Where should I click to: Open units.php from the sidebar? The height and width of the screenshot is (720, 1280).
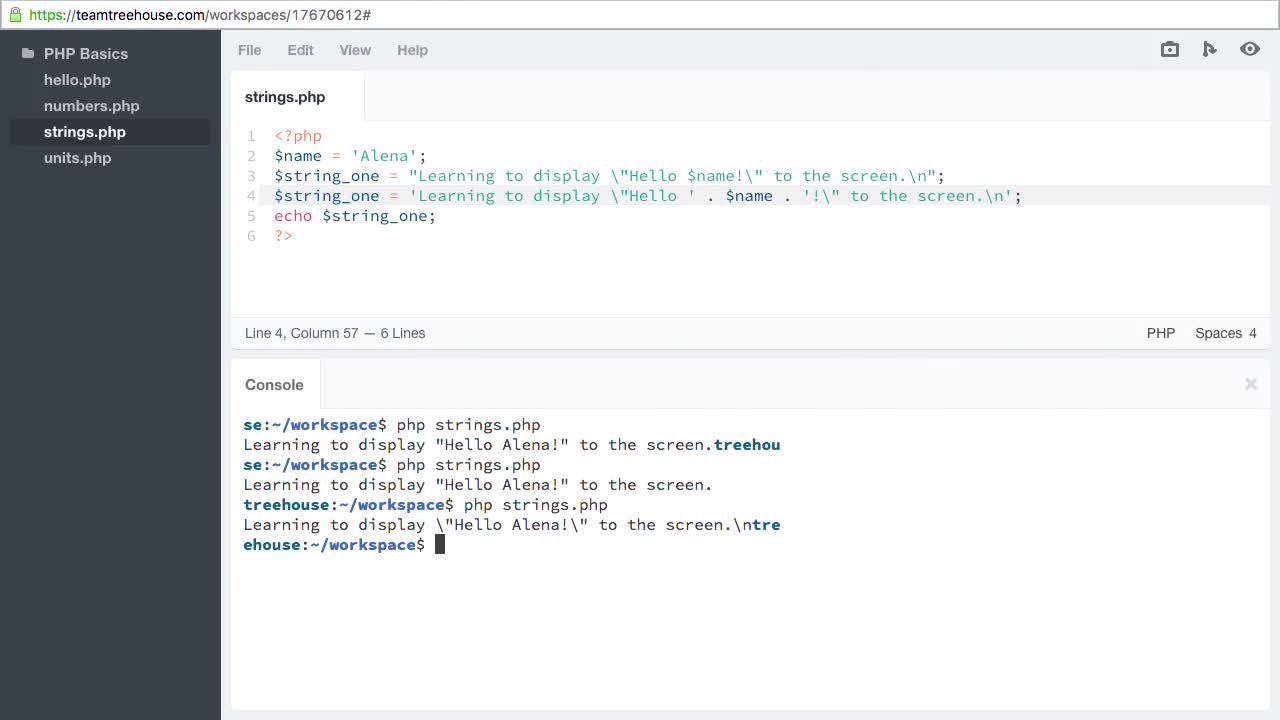point(77,158)
